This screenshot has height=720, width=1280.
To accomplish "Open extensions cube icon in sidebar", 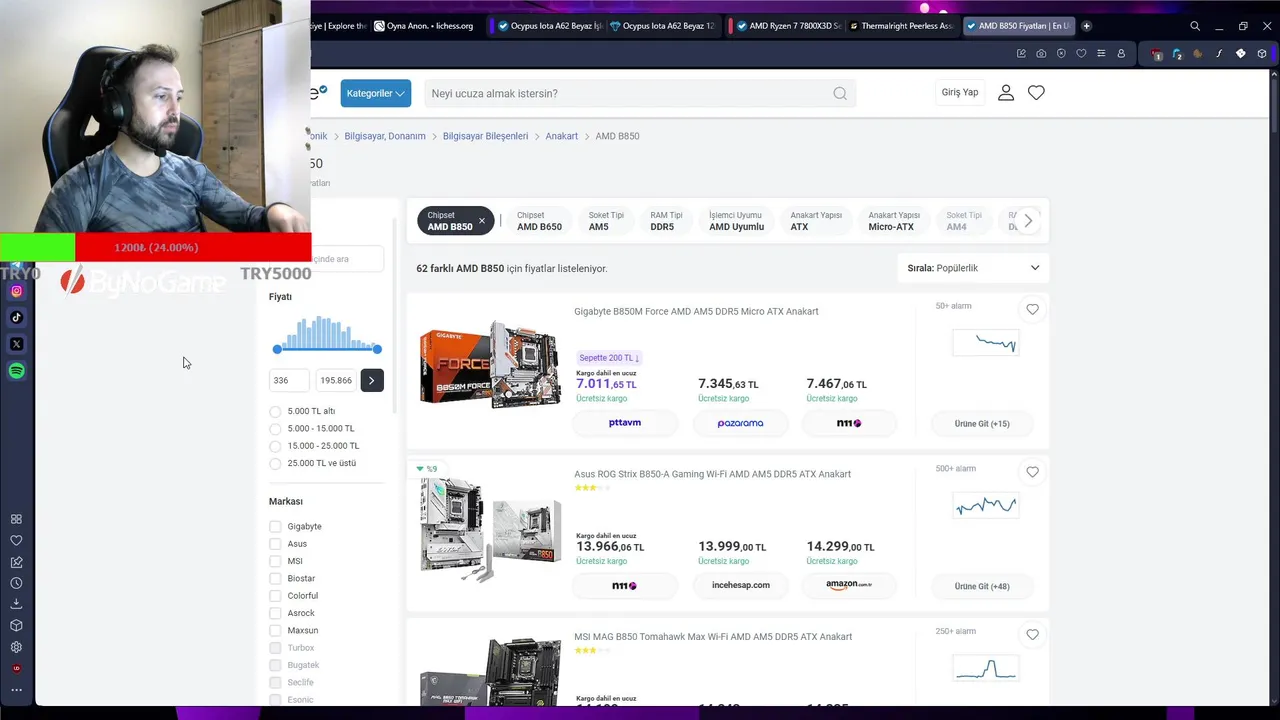I will coord(16,626).
